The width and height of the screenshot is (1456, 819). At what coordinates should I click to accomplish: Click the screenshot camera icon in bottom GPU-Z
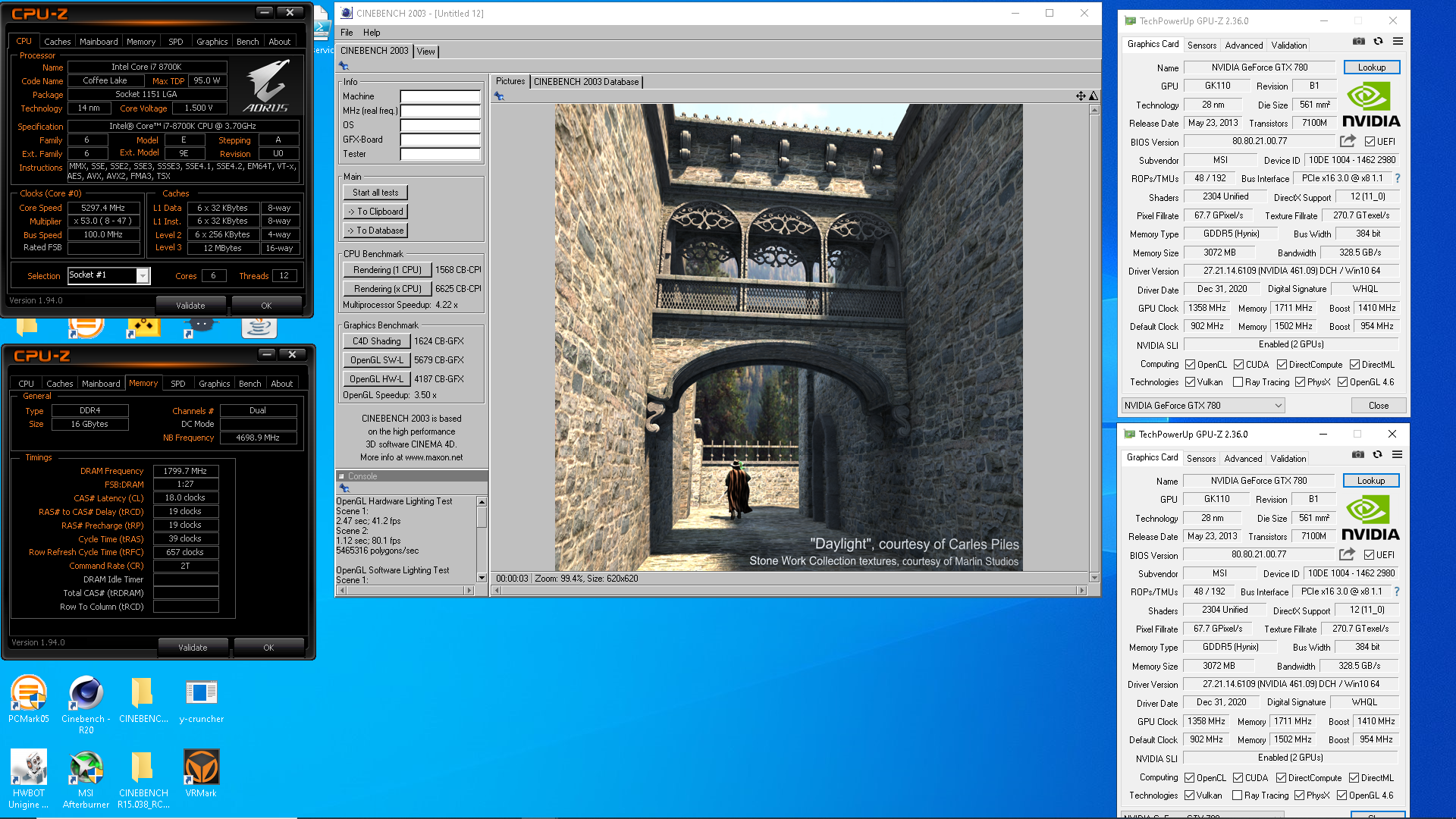1358,455
